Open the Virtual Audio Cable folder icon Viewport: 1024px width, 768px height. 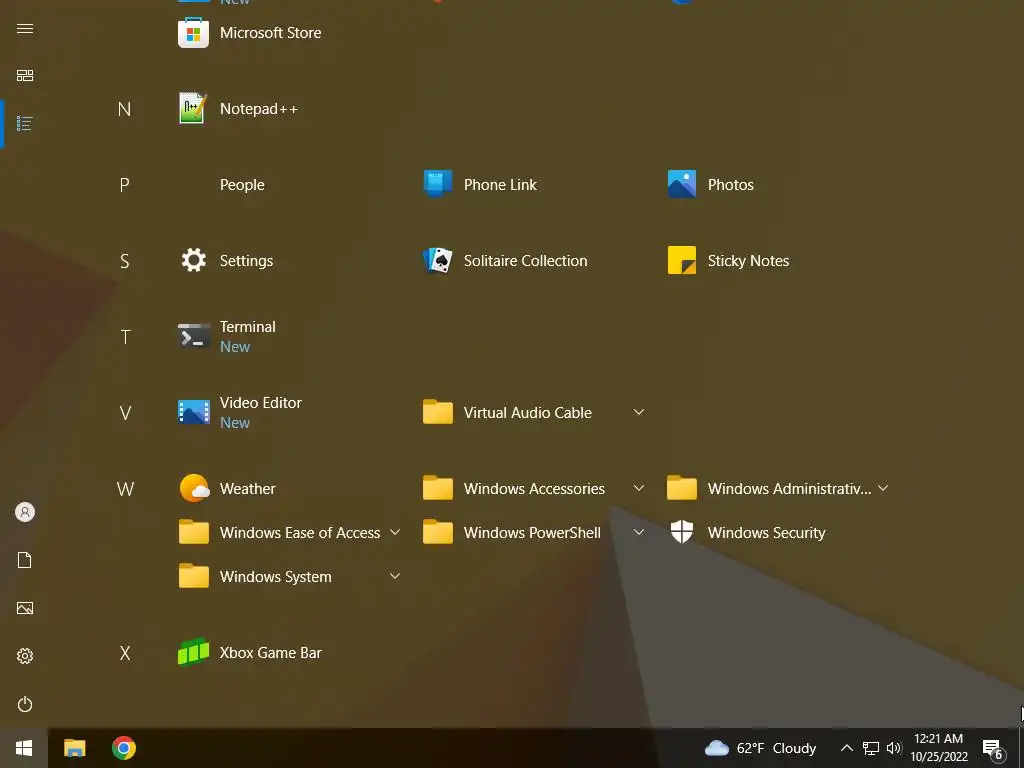tap(438, 412)
